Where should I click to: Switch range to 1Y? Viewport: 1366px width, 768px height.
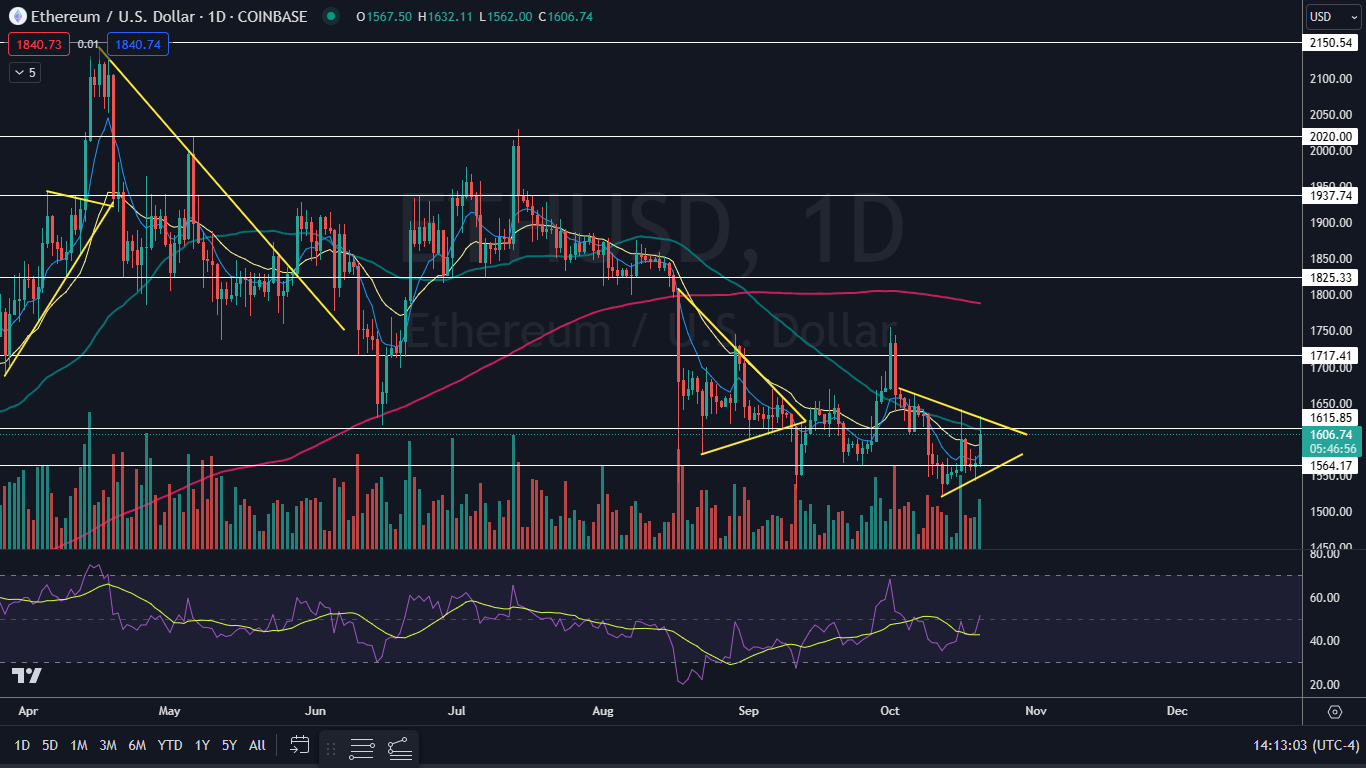click(x=202, y=744)
